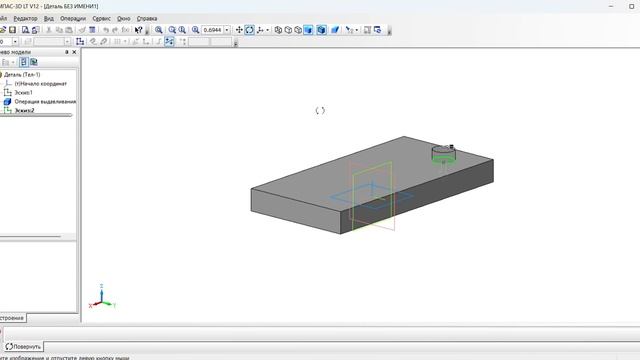Screen dimensions: 640x360
Task: Select Начало координат tree item
Action: [x=40, y=84]
